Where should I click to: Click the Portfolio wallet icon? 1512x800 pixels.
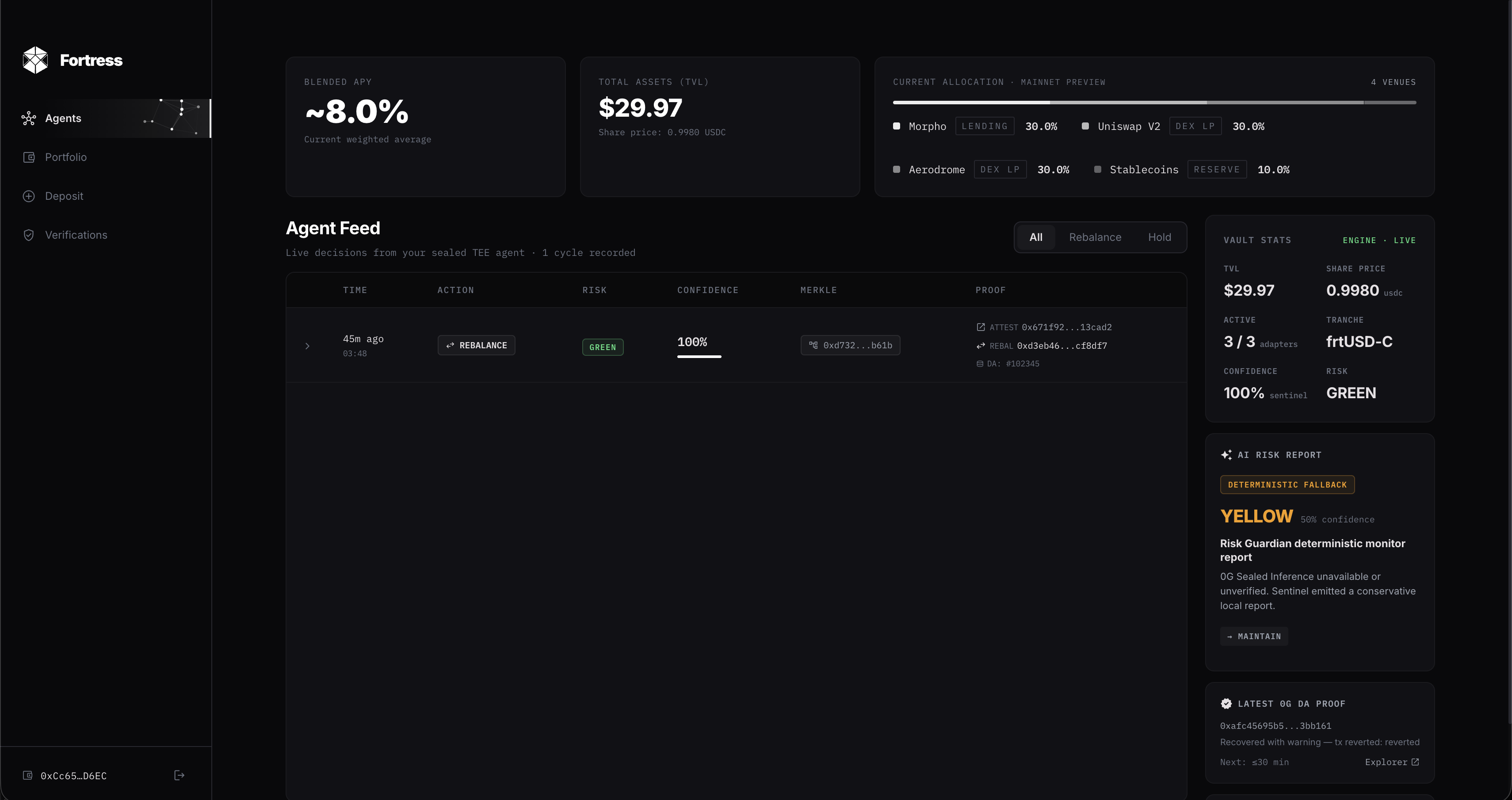29,157
